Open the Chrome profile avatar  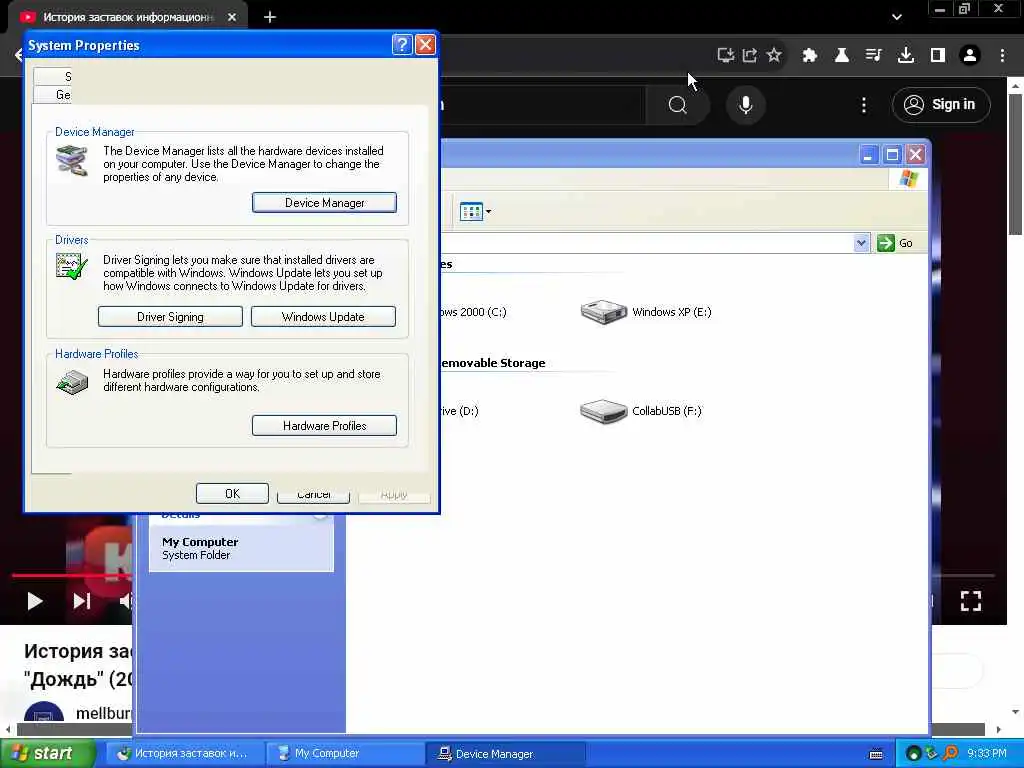970,56
